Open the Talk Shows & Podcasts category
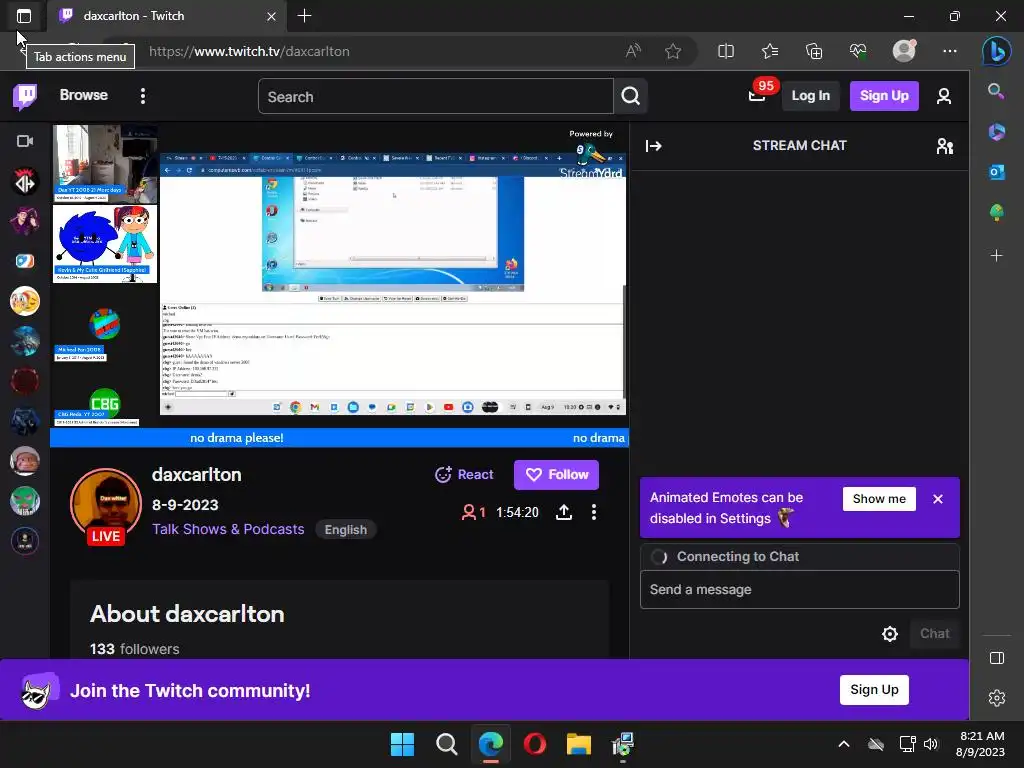 [x=228, y=529]
